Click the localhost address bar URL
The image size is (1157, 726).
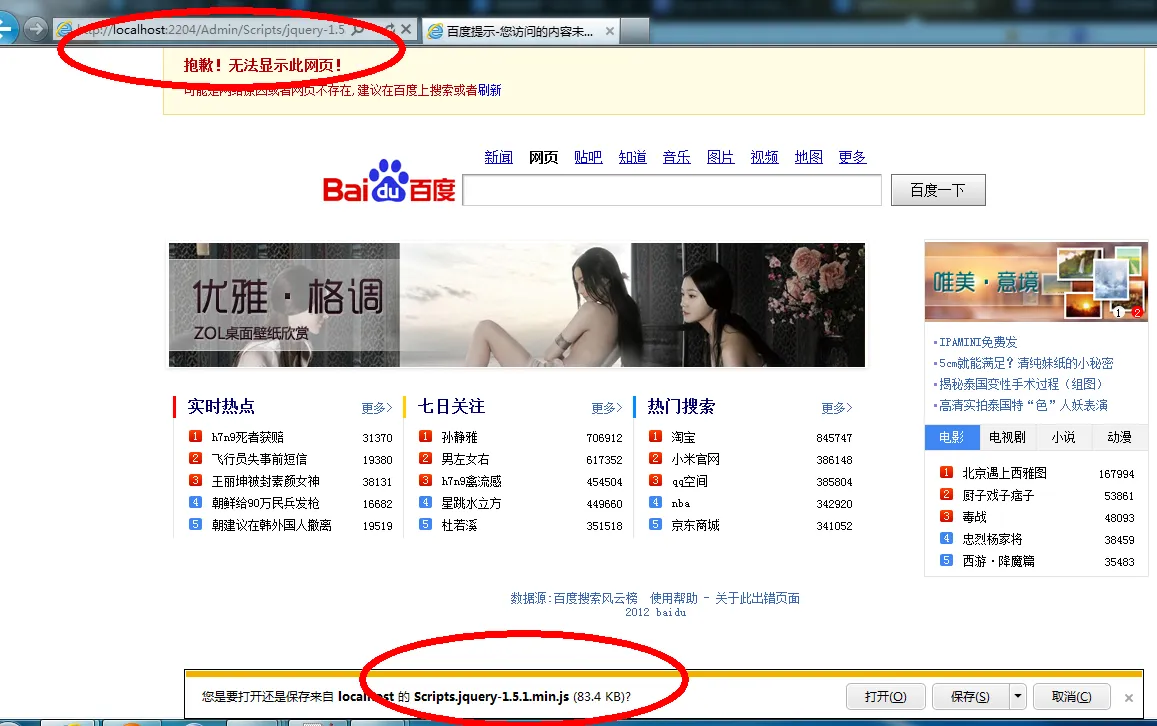click(x=211, y=30)
